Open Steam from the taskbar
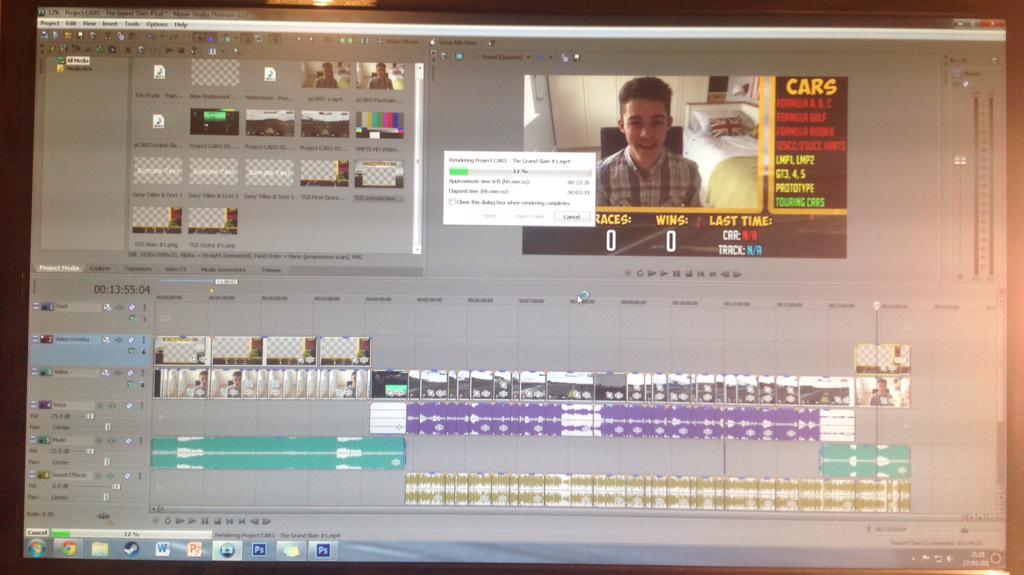 pyautogui.click(x=131, y=550)
